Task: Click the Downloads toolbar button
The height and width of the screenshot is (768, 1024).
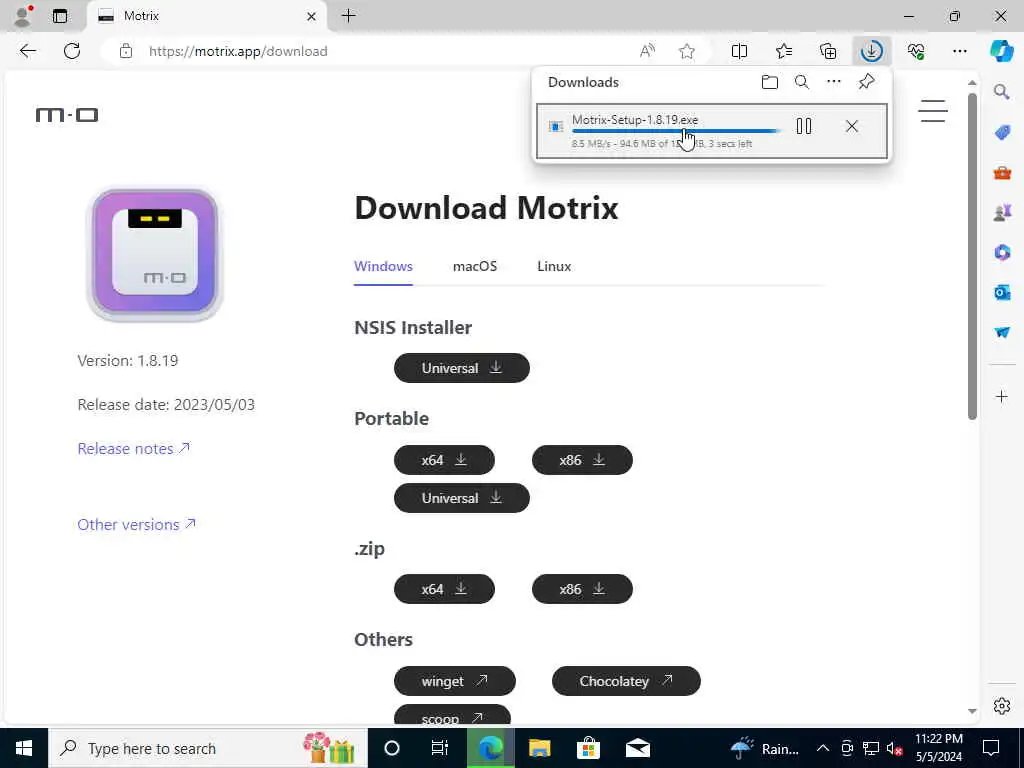Action: pos(872,51)
